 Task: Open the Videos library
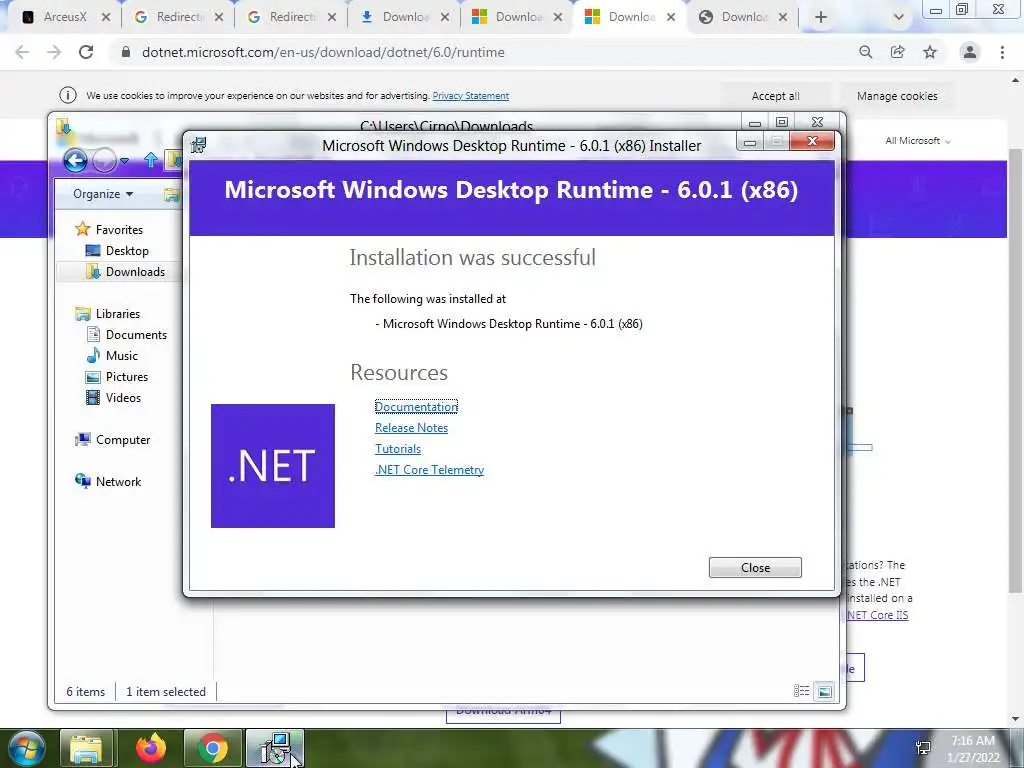coord(114,398)
